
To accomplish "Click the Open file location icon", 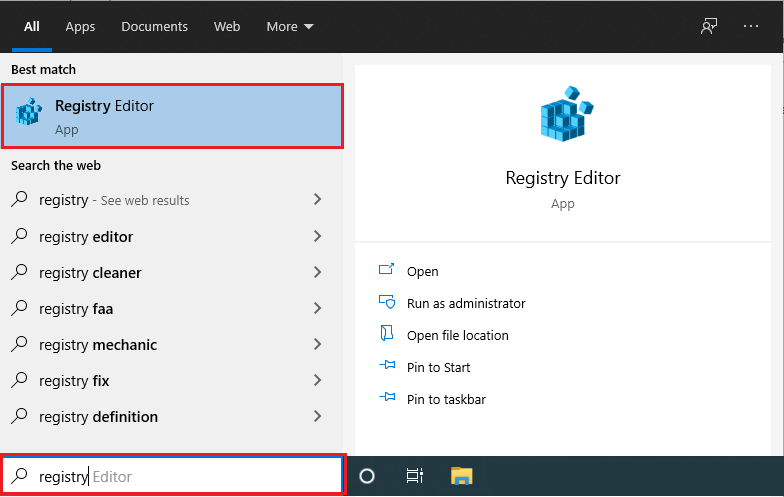I will pos(387,335).
